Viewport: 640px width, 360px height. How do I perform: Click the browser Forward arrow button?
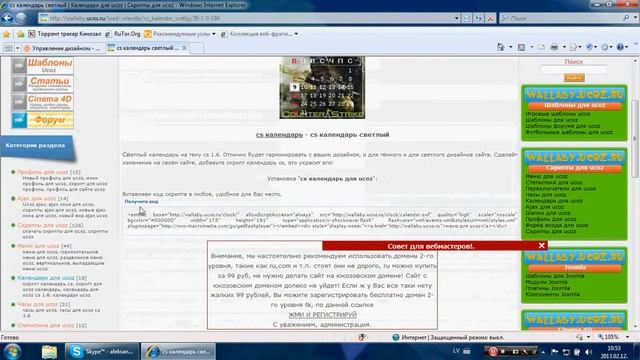21,18
